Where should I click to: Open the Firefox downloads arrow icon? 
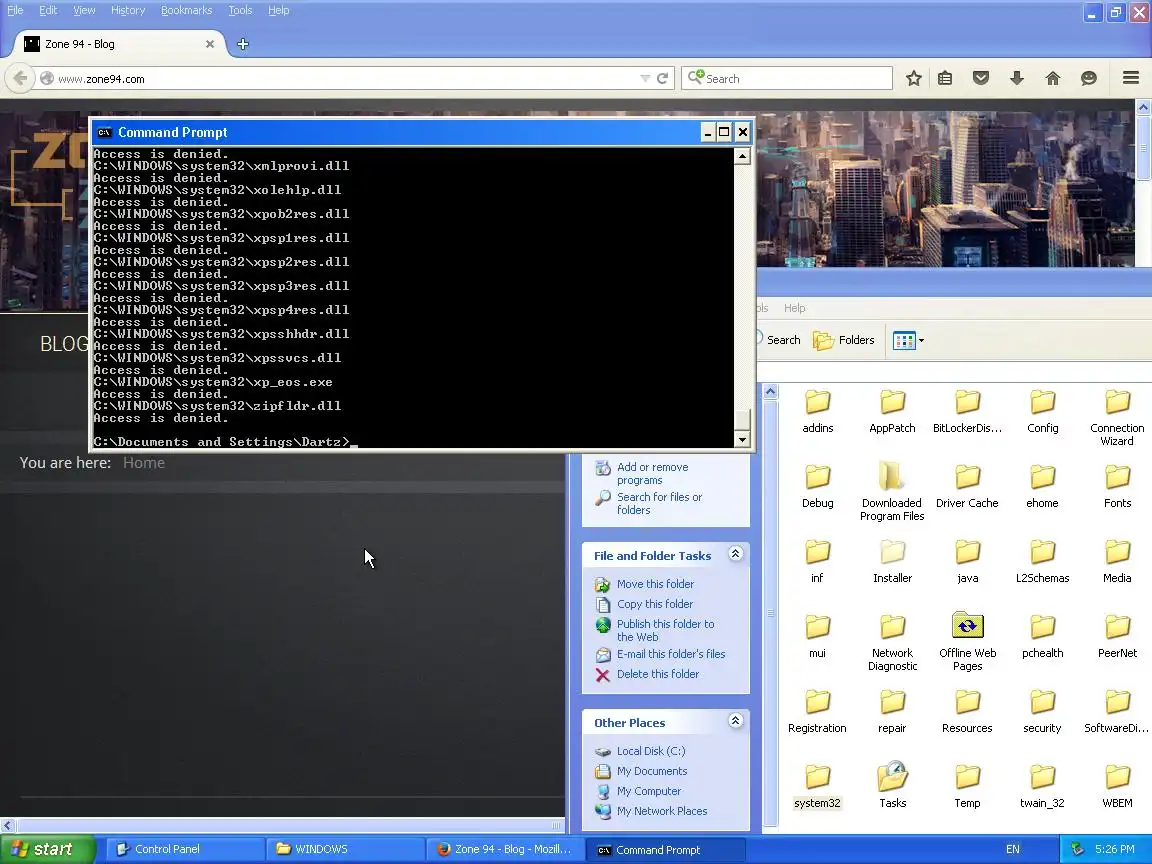coord(1017,78)
